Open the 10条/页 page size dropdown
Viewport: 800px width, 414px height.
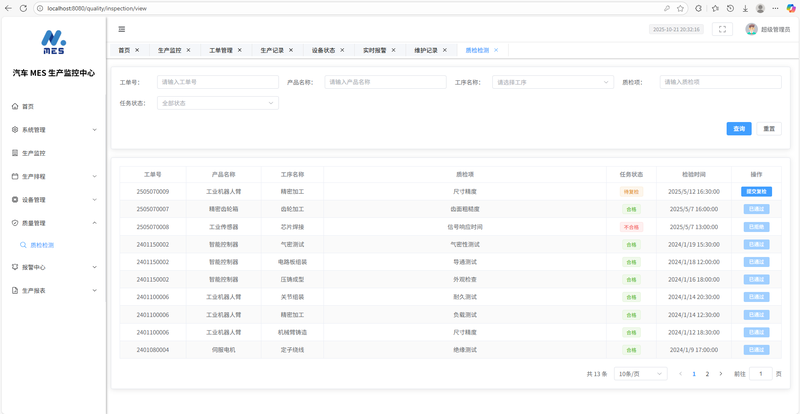tap(640, 374)
